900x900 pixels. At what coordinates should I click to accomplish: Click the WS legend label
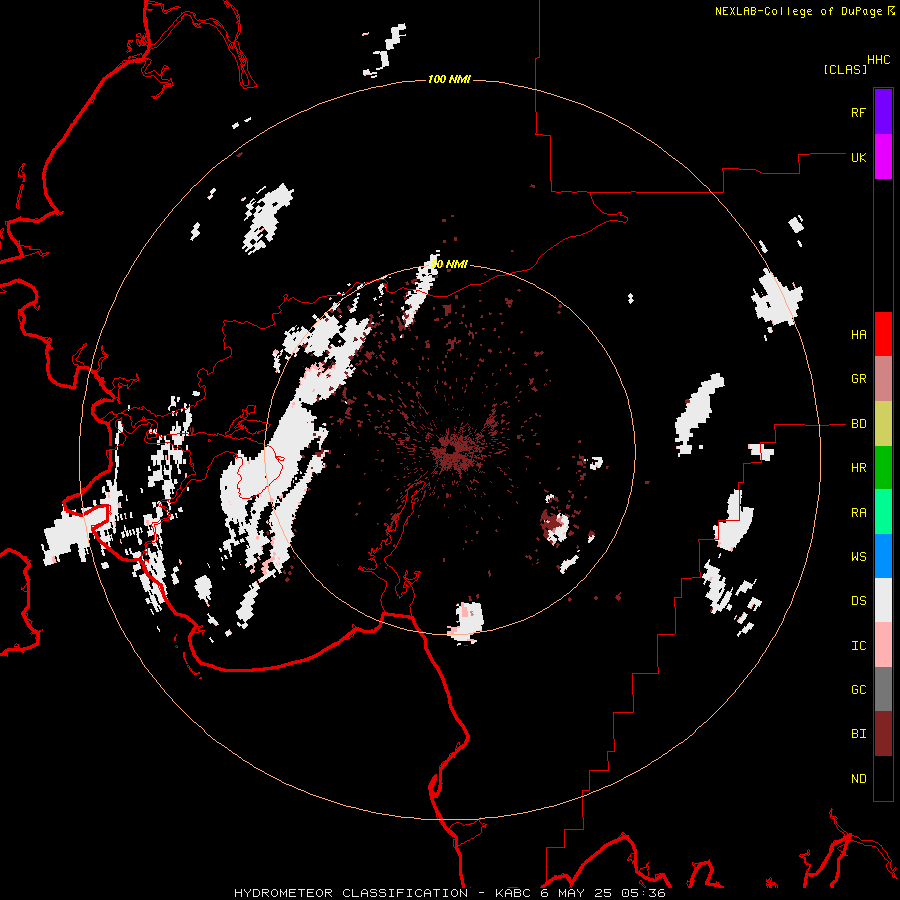coord(859,557)
